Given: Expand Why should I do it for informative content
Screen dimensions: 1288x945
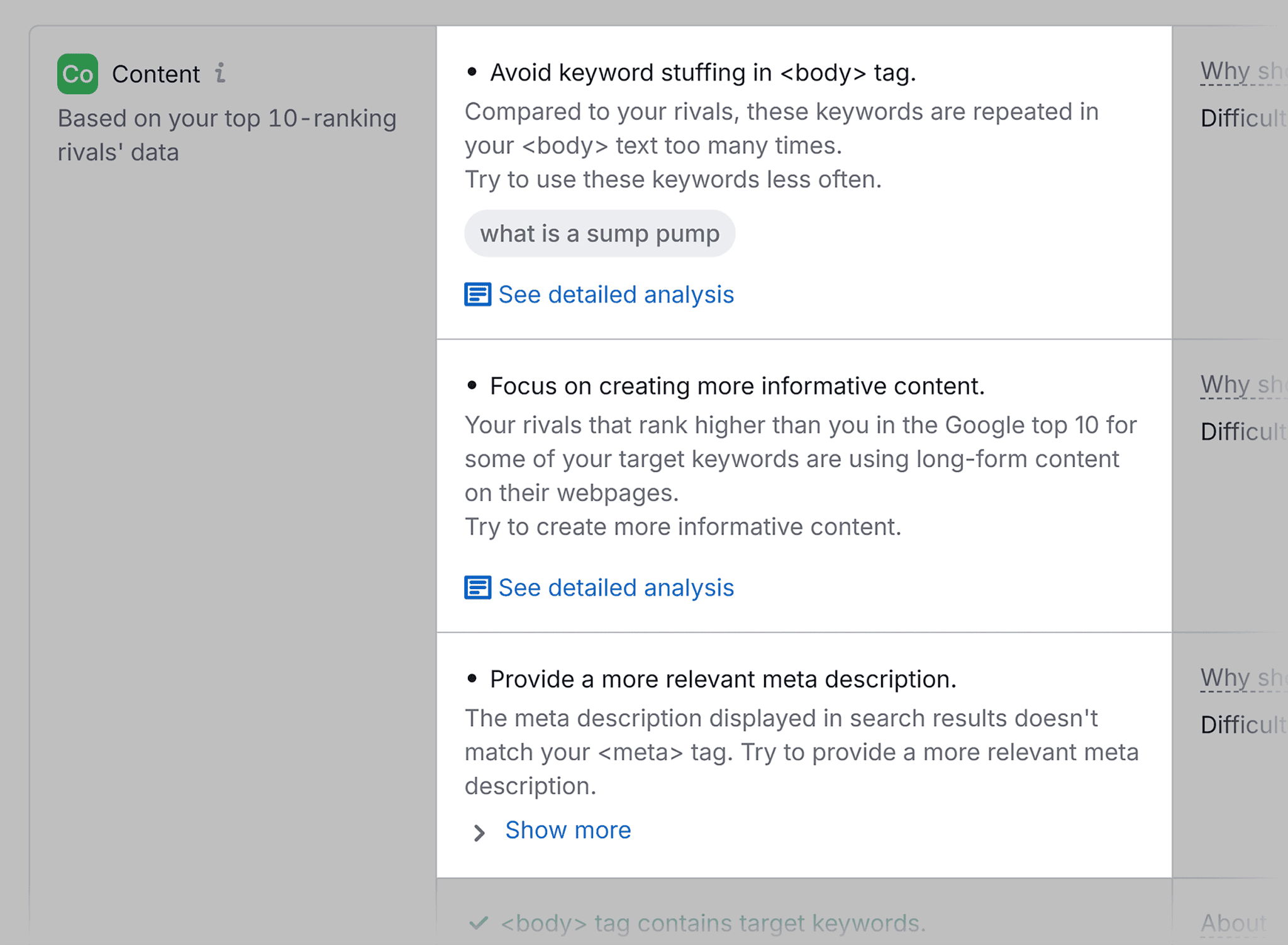Looking at the screenshot, I should pyautogui.click(x=1240, y=384).
